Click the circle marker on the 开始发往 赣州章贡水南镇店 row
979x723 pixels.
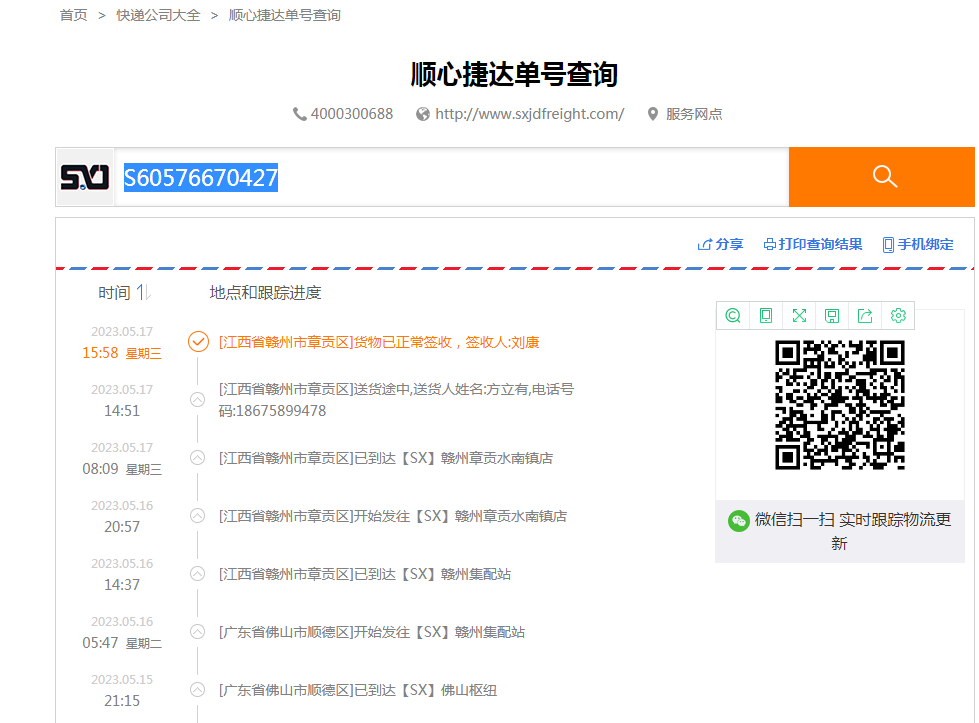197,516
